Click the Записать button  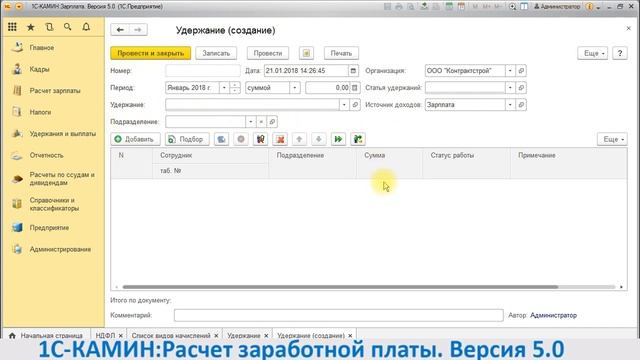coord(216,53)
